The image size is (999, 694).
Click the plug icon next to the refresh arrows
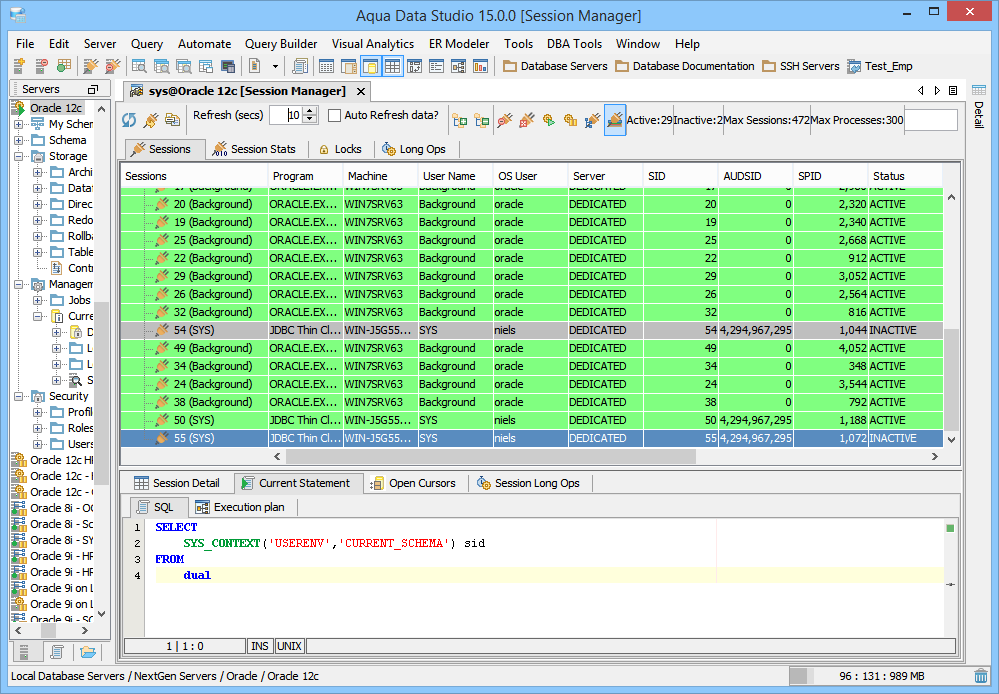coord(151,120)
